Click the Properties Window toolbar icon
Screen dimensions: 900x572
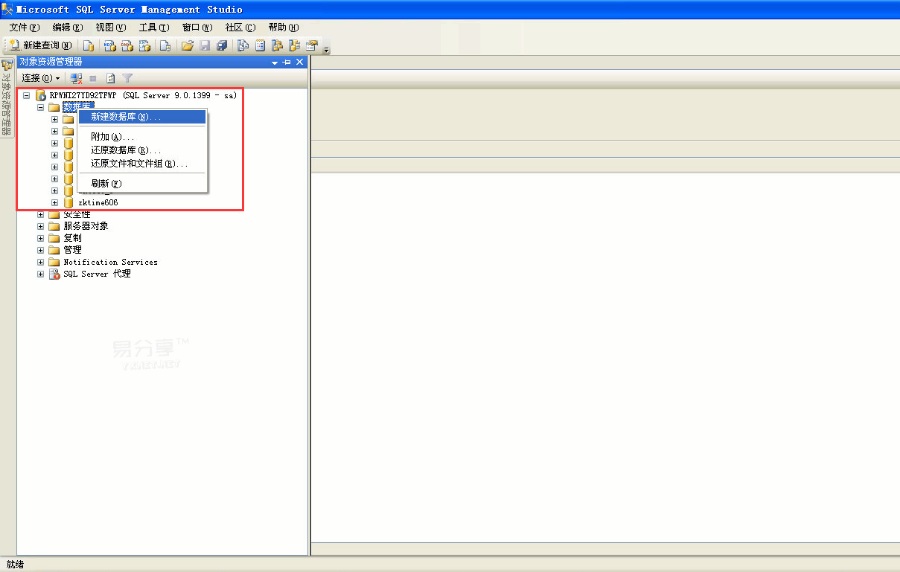tap(312, 45)
